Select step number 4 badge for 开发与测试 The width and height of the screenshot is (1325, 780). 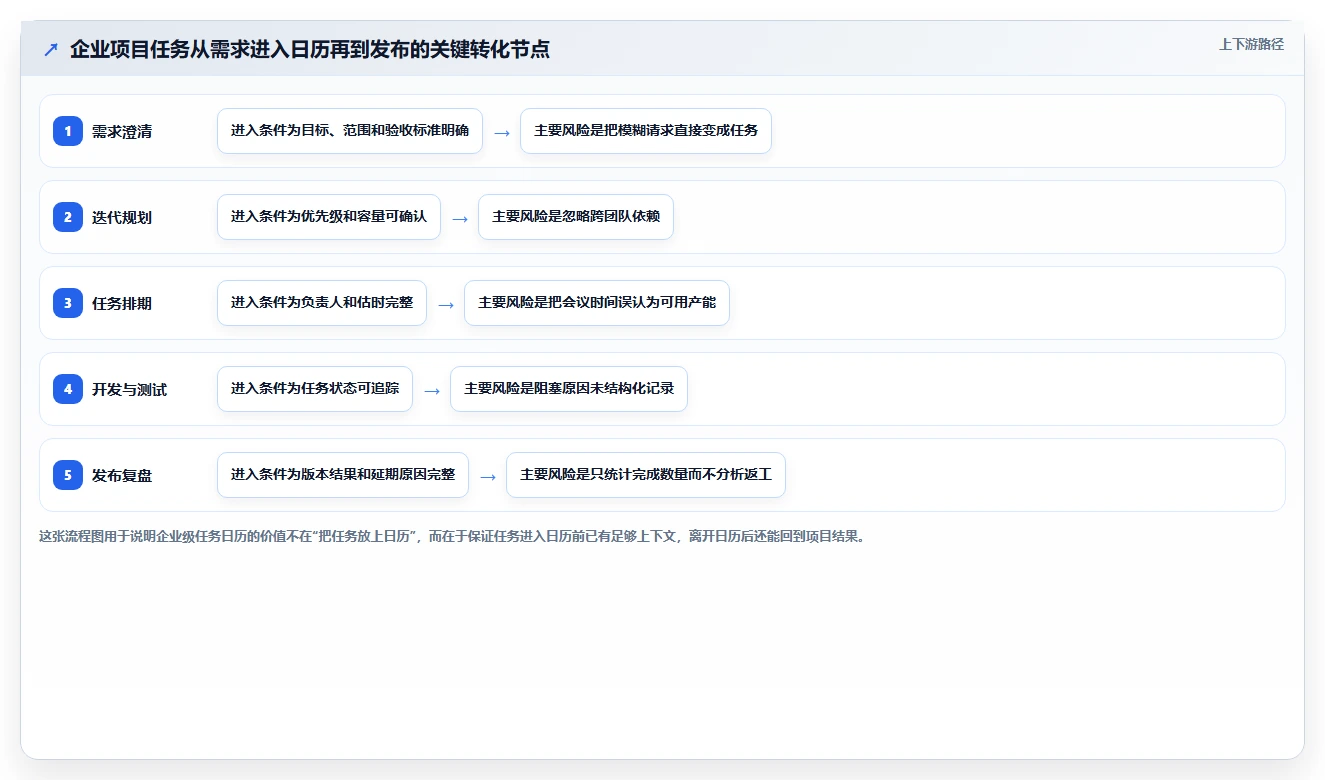pyautogui.click(x=68, y=389)
